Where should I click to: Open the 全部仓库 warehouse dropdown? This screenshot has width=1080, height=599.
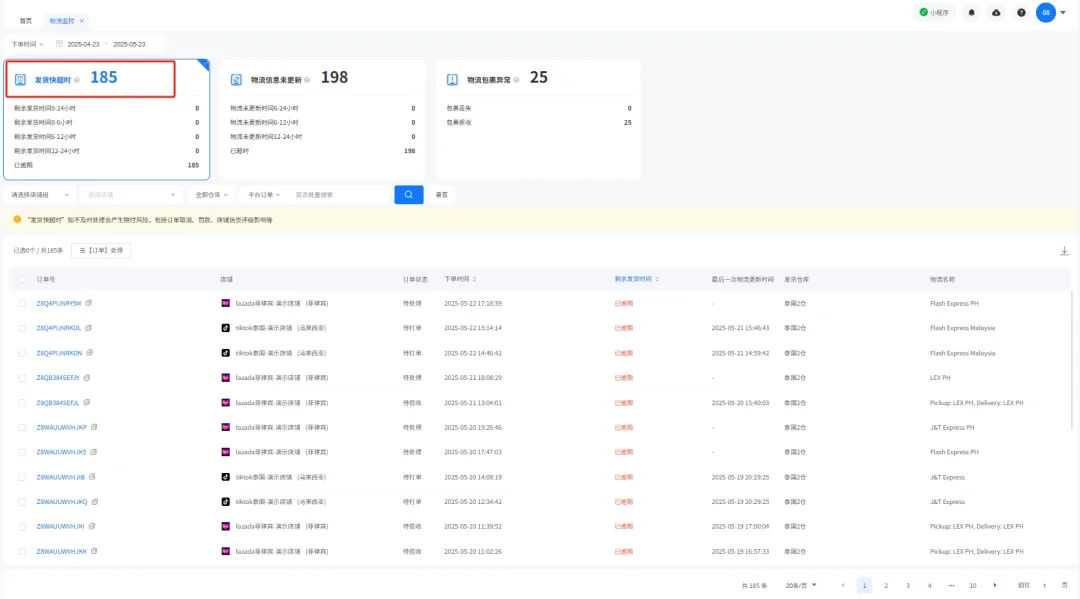coord(211,195)
